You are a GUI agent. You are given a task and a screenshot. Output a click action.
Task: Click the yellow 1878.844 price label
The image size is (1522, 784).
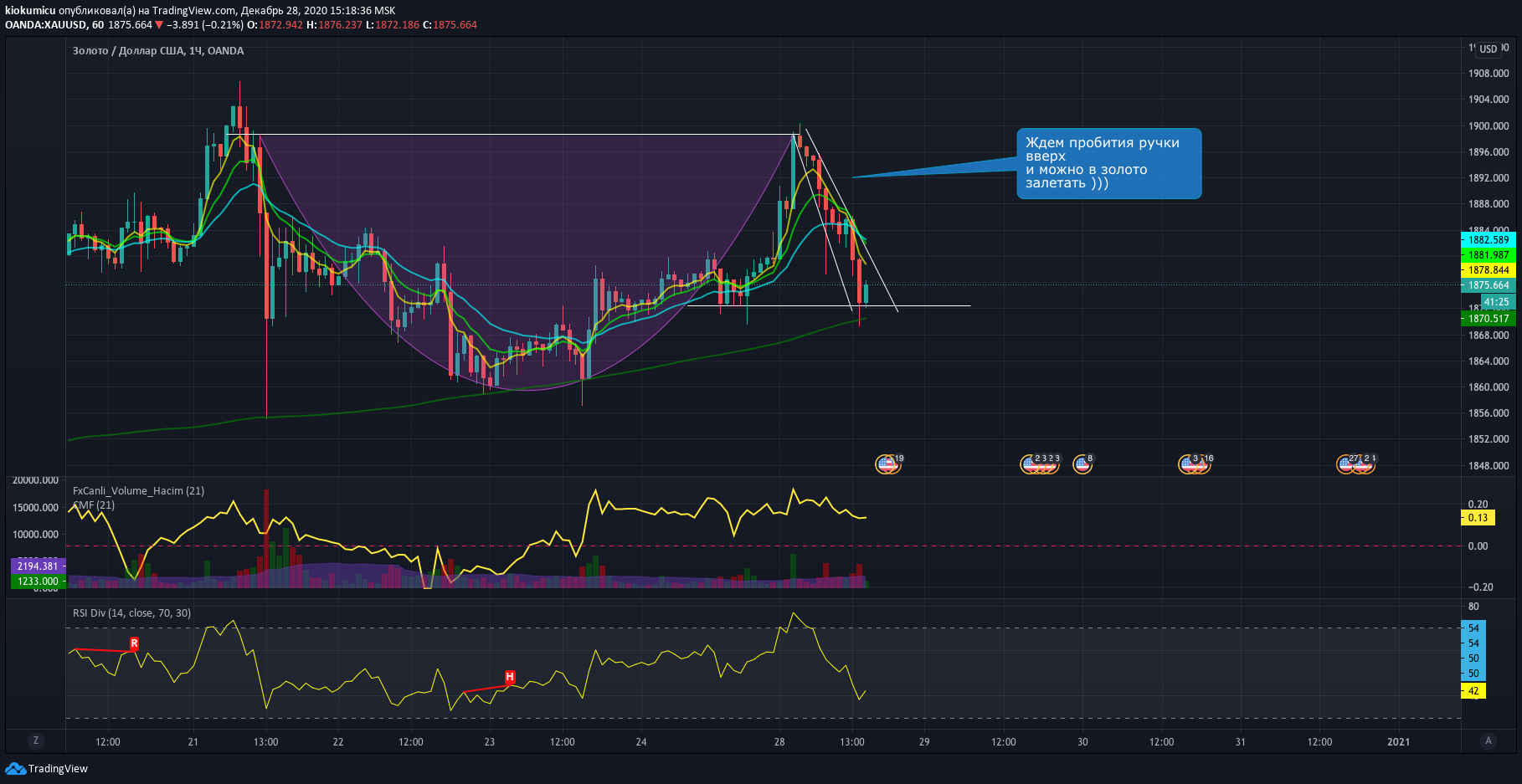coord(1489,270)
